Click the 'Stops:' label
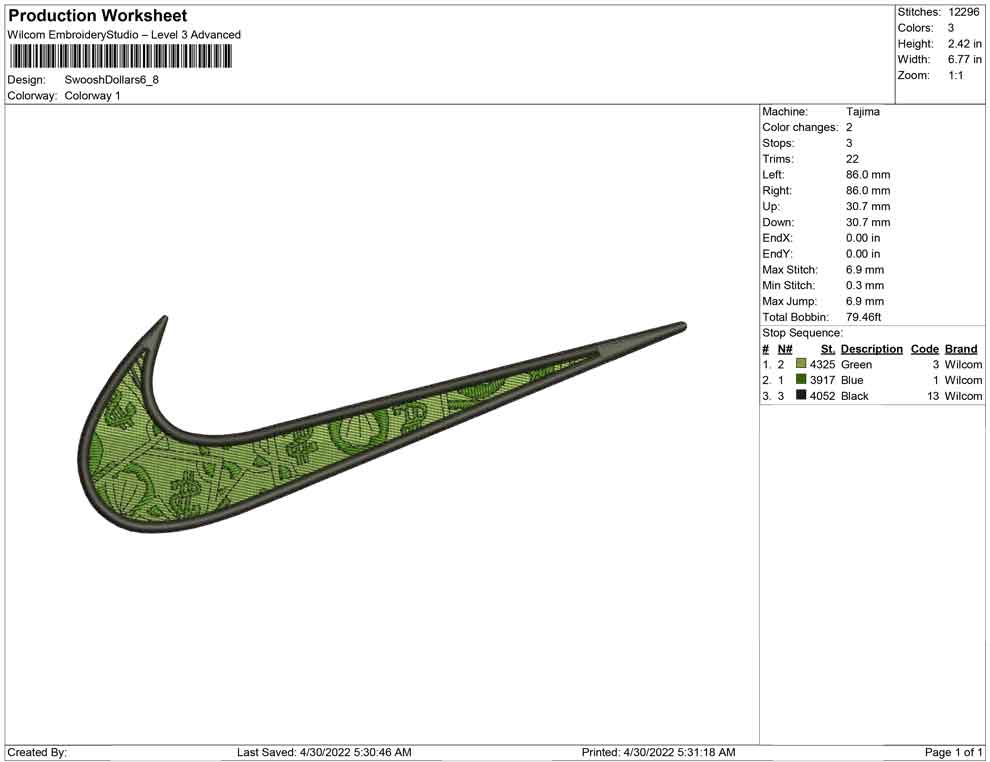Image resolution: width=990 pixels, height=762 pixels. [778, 143]
